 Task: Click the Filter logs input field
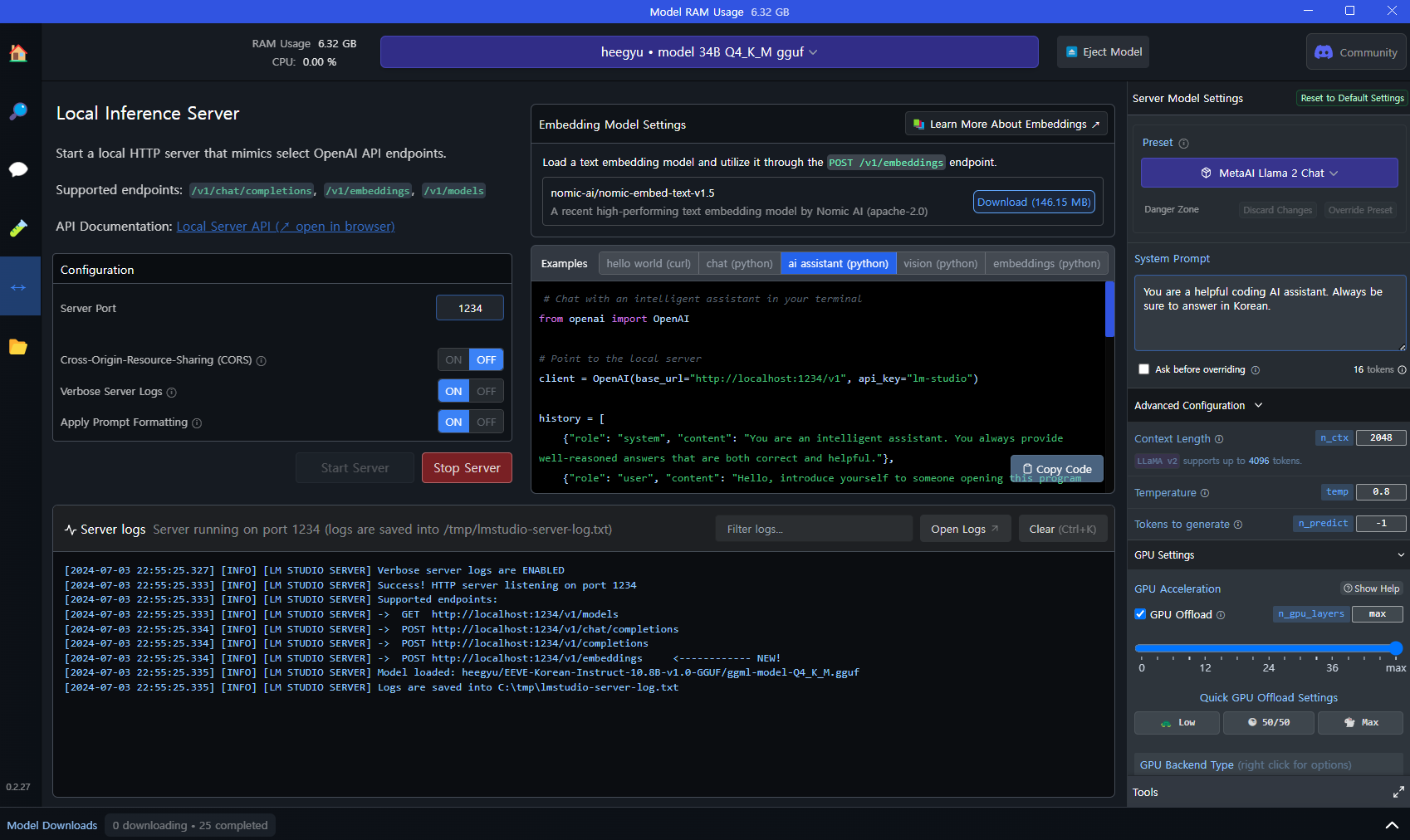pos(814,529)
